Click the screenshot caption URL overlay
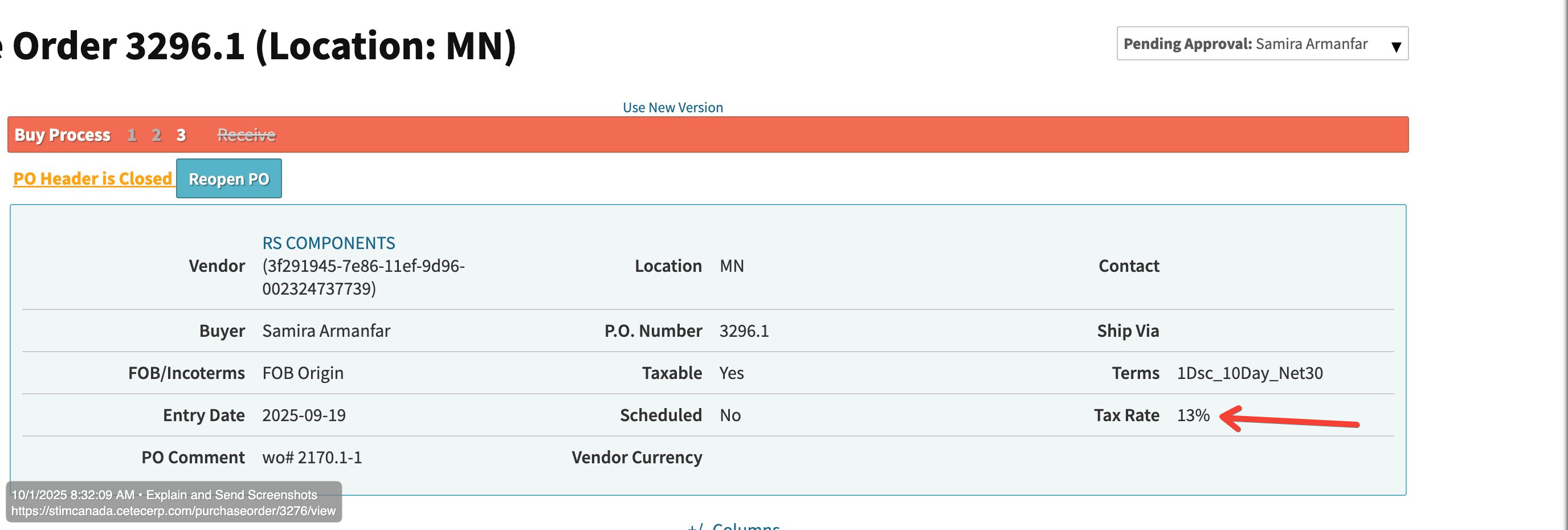The height and width of the screenshot is (530, 1568). click(173, 511)
